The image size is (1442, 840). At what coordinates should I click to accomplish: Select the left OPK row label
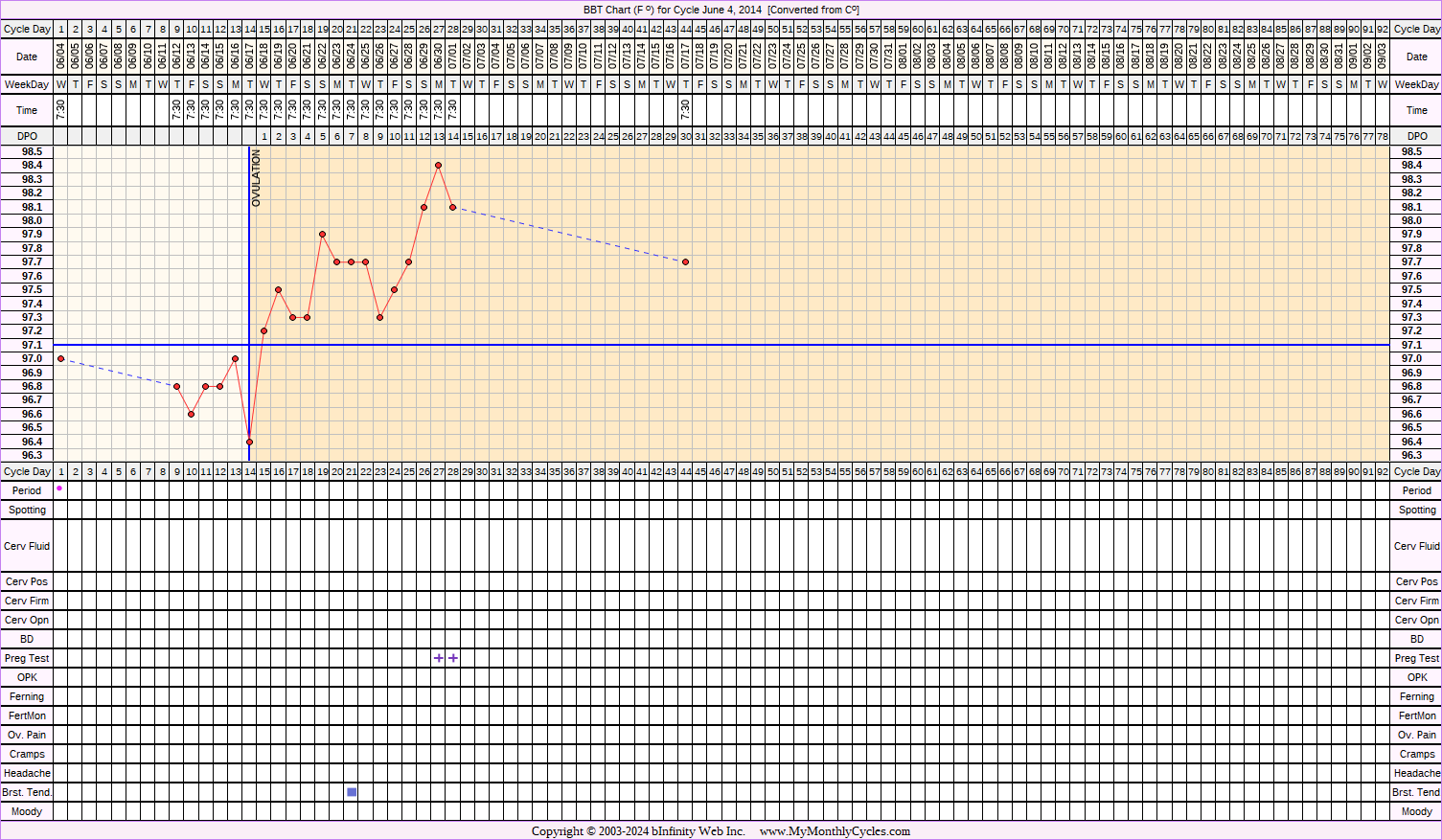click(27, 677)
